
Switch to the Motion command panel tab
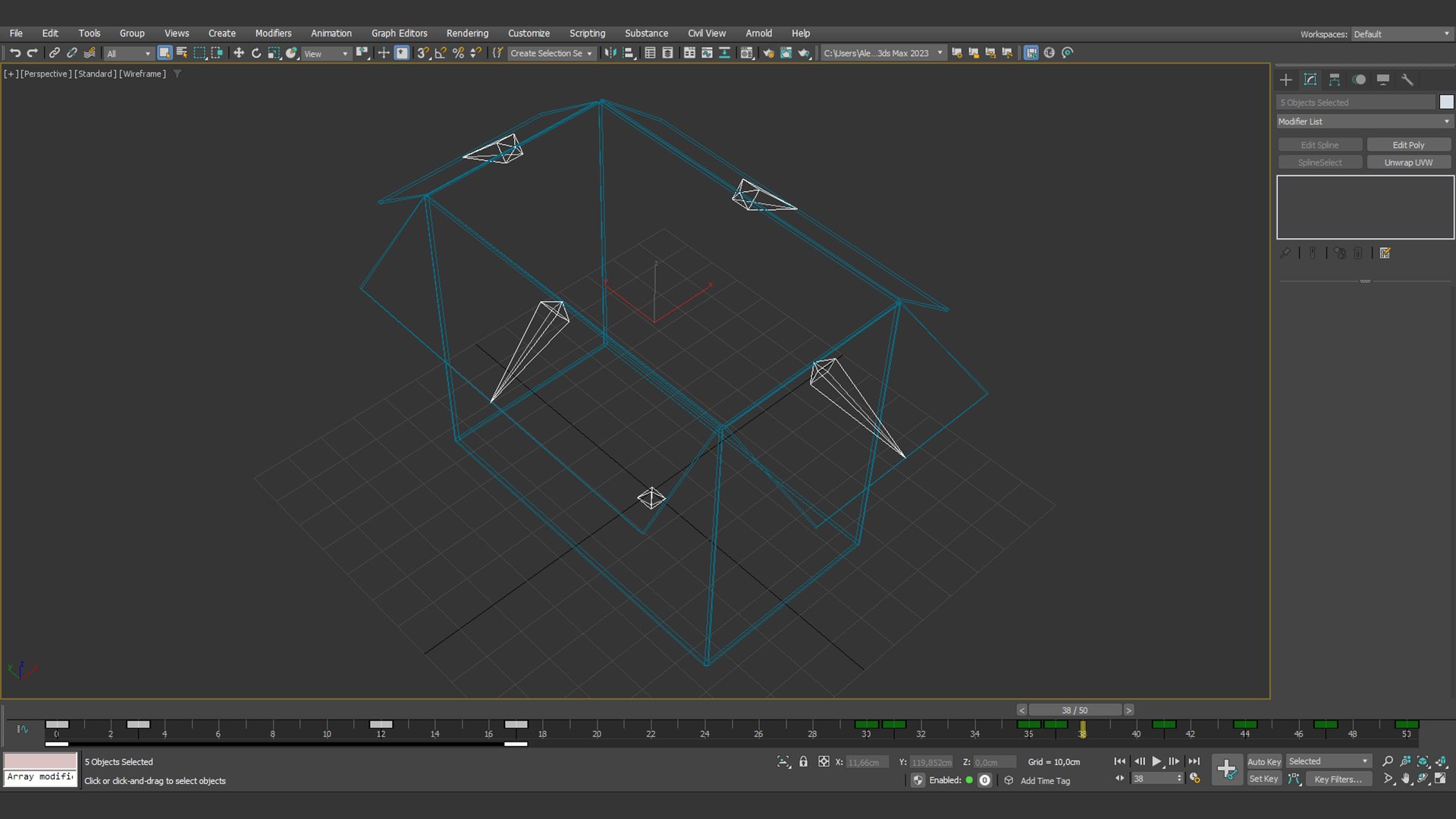1359,80
